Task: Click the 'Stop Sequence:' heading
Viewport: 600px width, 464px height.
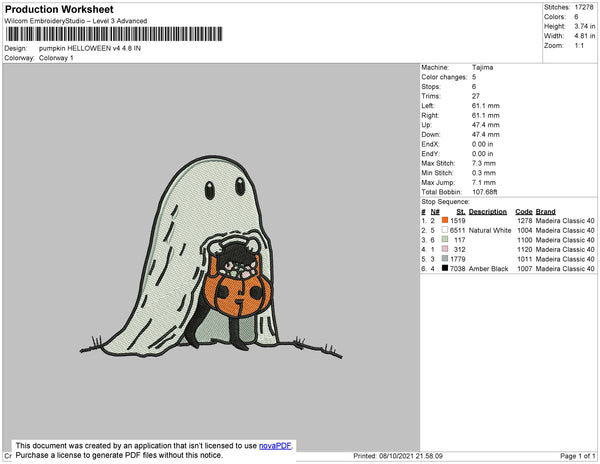Action: click(445, 202)
